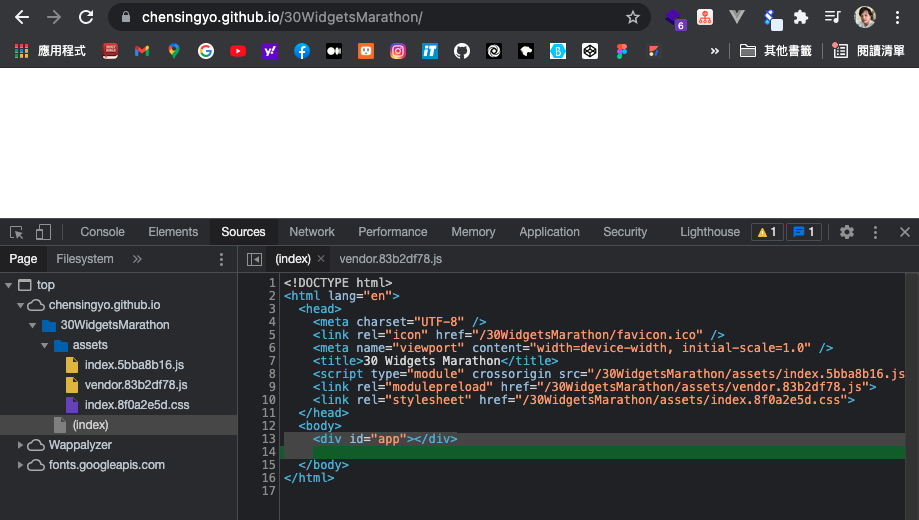This screenshot has height=520, width=919.
Task: Open the Yahoo bookmark
Action: pos(270,51)
